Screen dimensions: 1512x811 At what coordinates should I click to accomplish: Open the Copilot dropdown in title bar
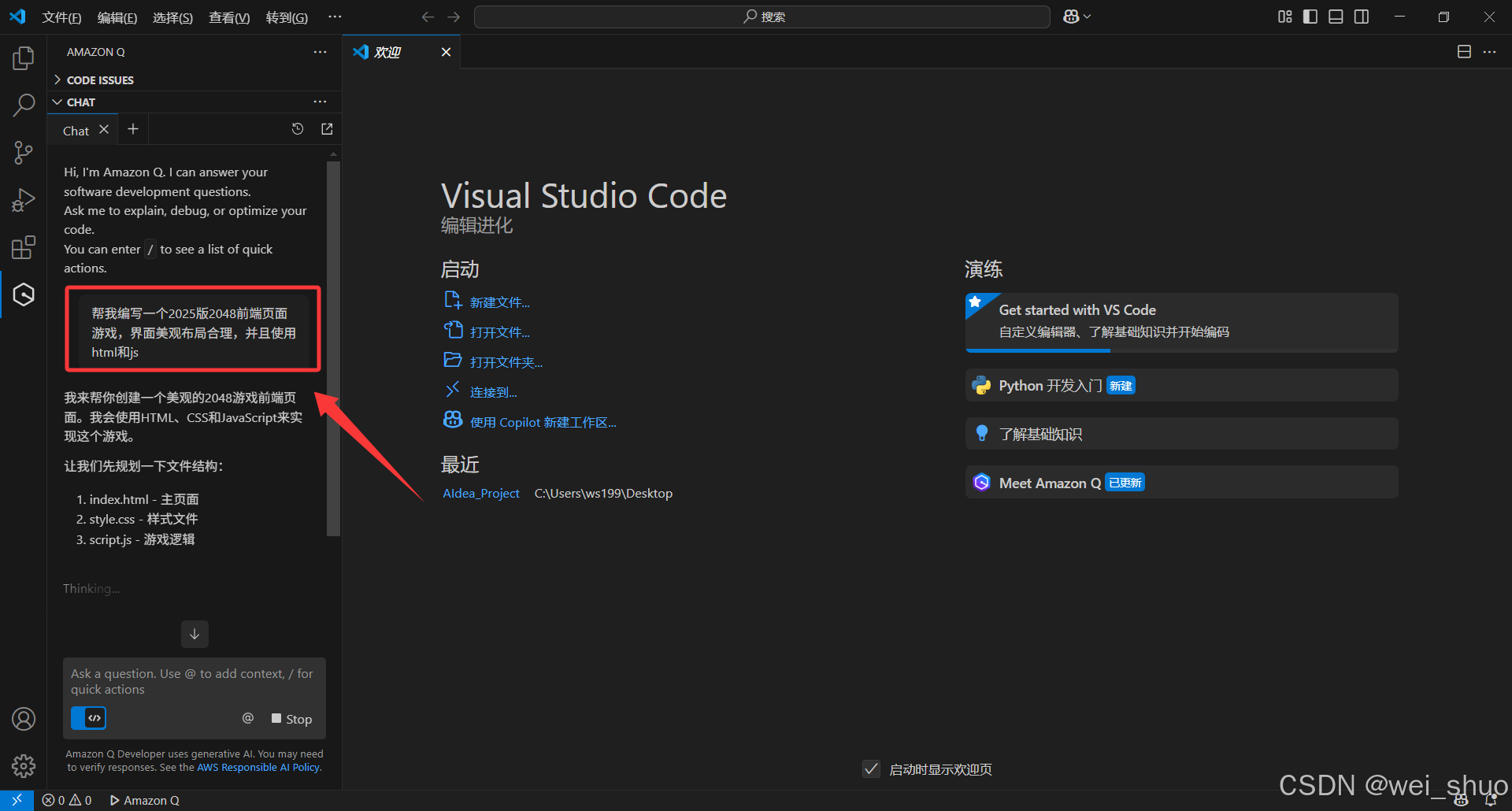[x=1077, y=17]
